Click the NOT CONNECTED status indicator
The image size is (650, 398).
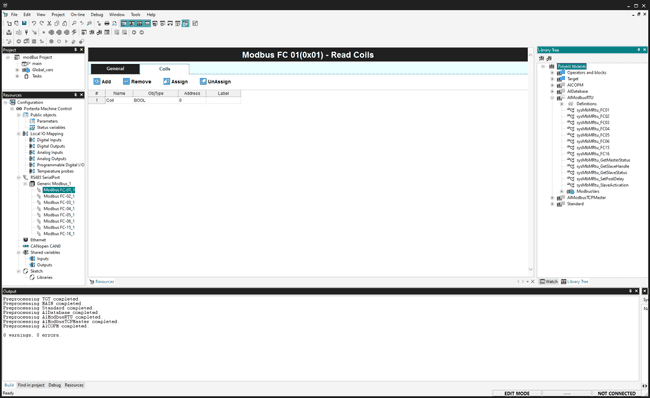(616, 393)
